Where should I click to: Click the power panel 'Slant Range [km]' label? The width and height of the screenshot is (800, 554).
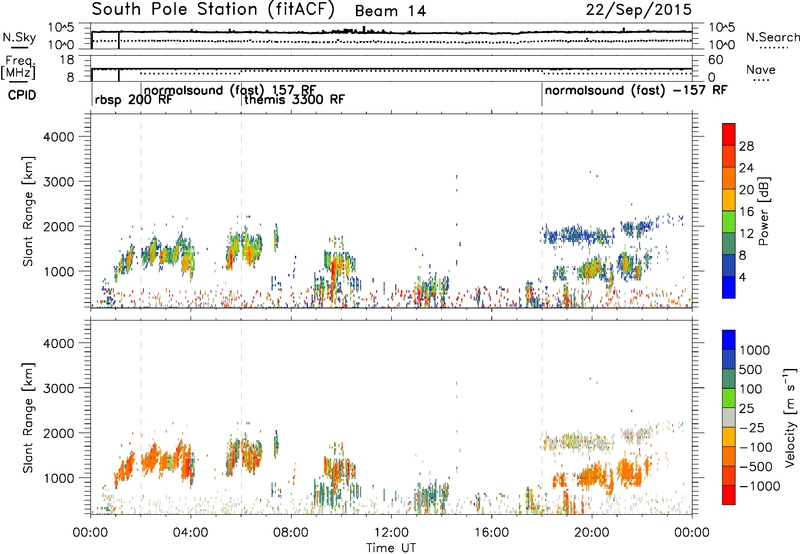[x=29, y=211]
